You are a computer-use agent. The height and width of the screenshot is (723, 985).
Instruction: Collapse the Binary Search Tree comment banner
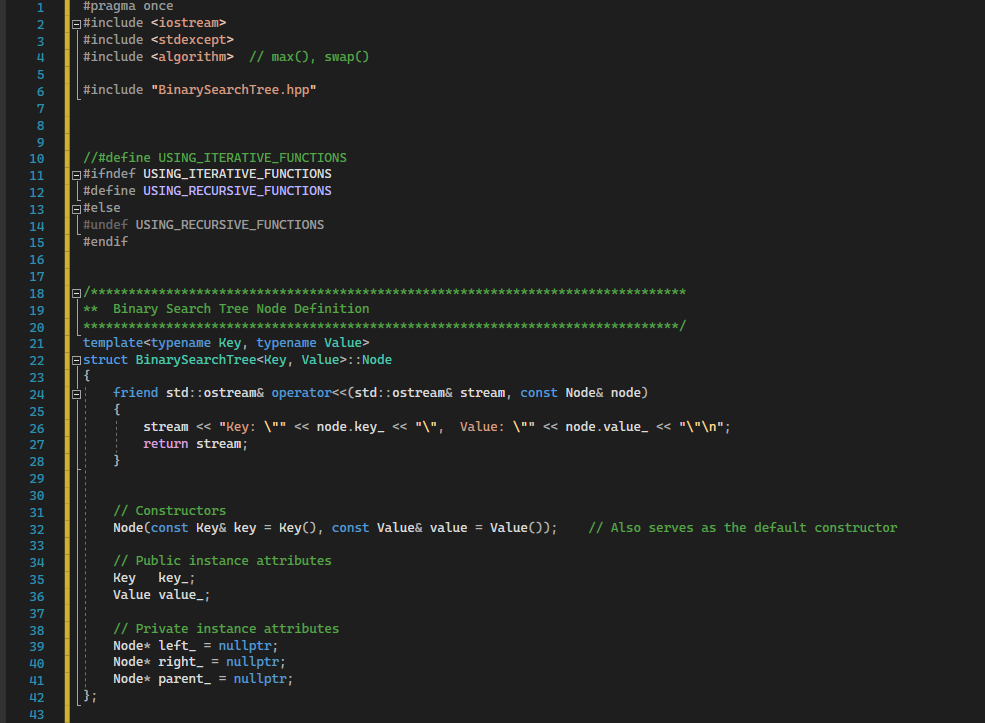click(x=76, y=292)
